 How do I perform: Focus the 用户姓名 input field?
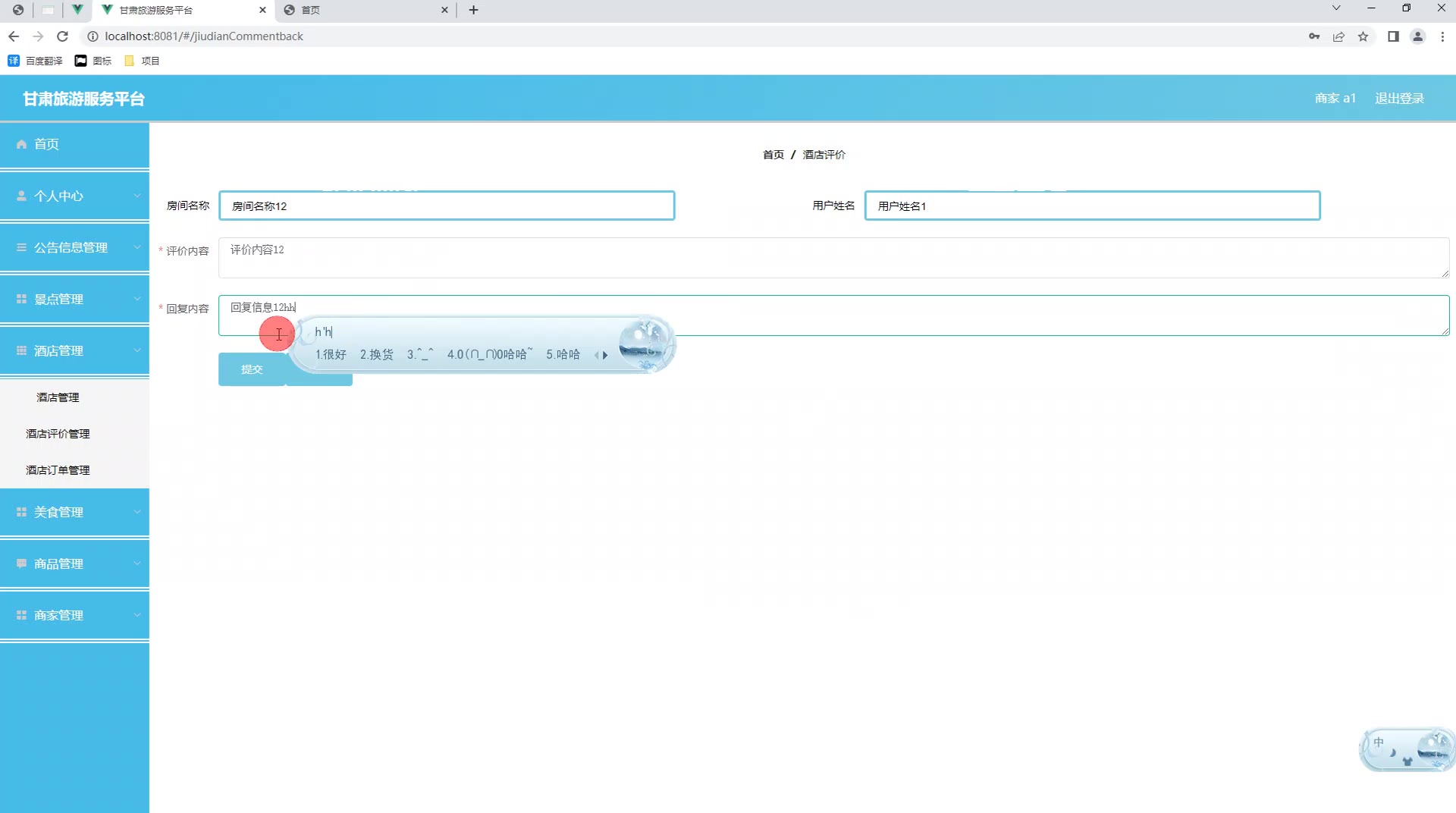[1092, 206]
